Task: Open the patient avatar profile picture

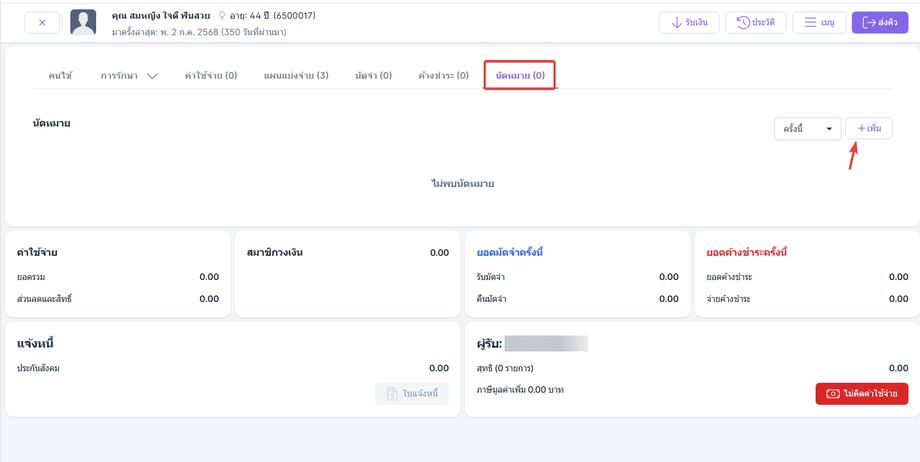Action: [x=83, y=23]
